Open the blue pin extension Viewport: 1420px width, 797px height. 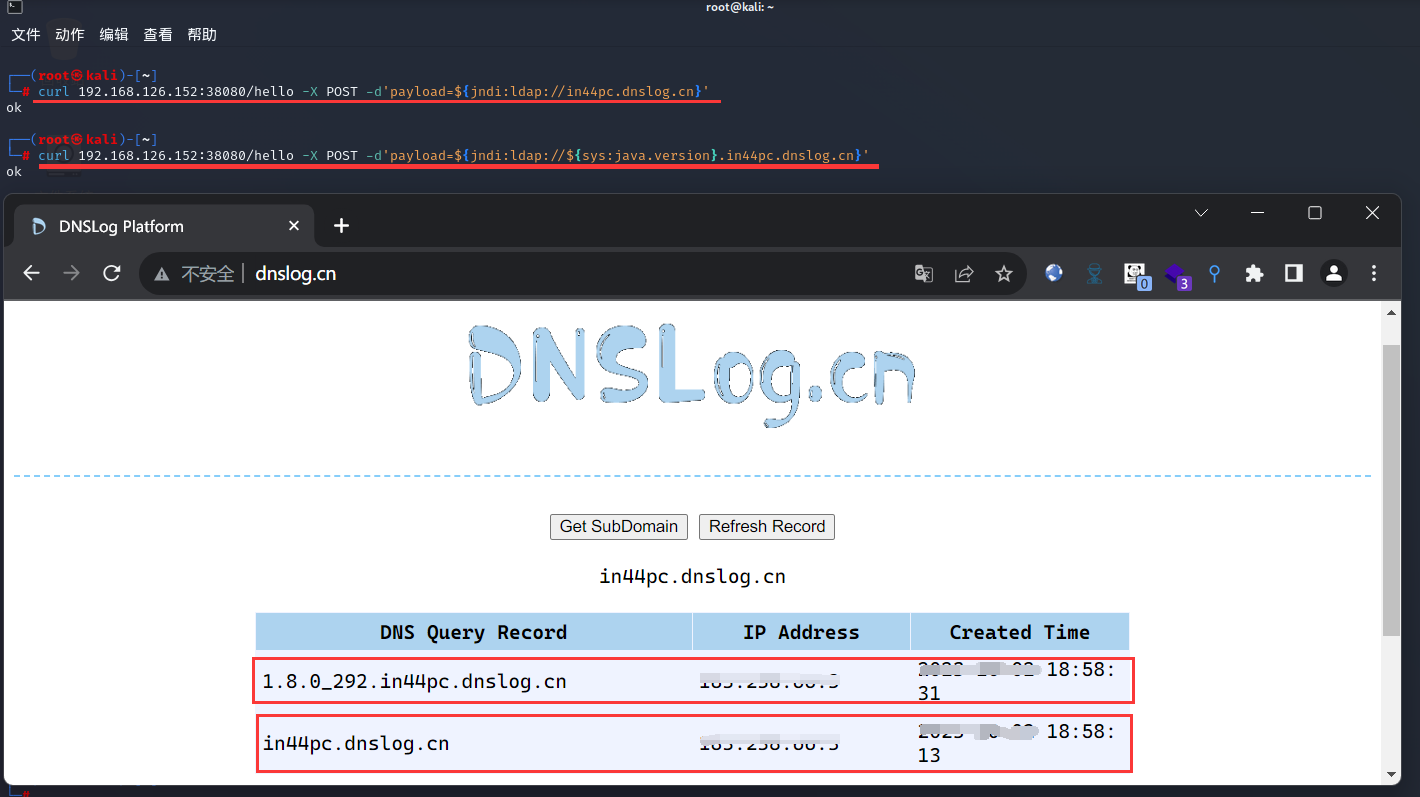click(x=1214, y=273)
